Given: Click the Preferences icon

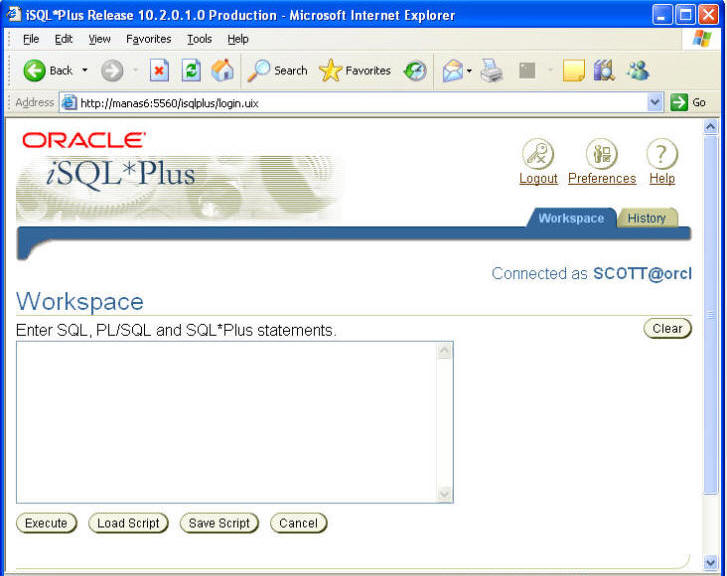Looking at the screenshot, I should click(602, 154).
